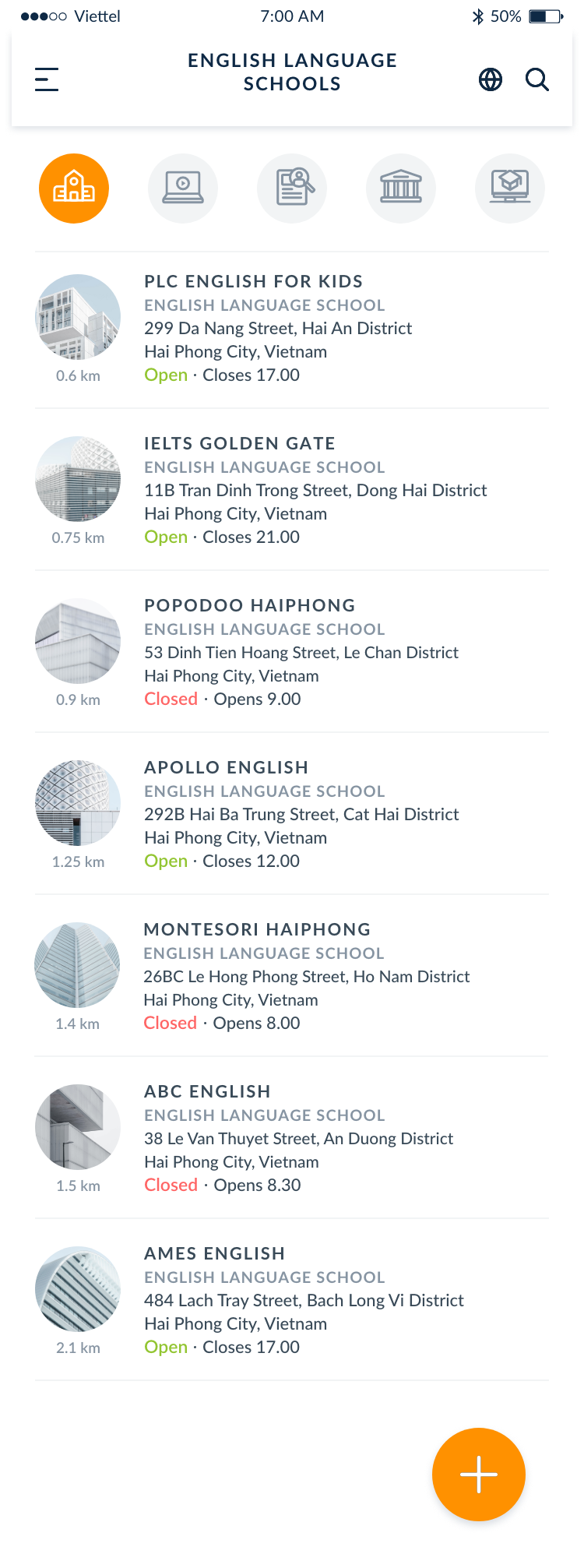584x1568 pixels.
Task: Select the school building category icon
Action: click(74, 189)
